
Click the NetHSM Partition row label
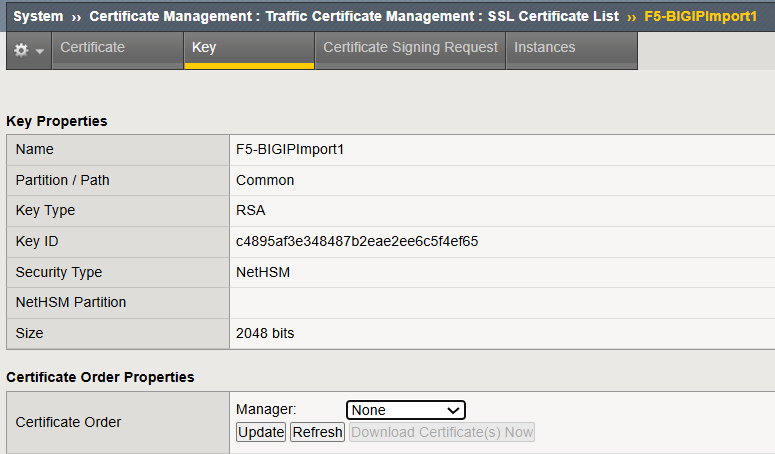pyautogui.click(x=71, y=302)
